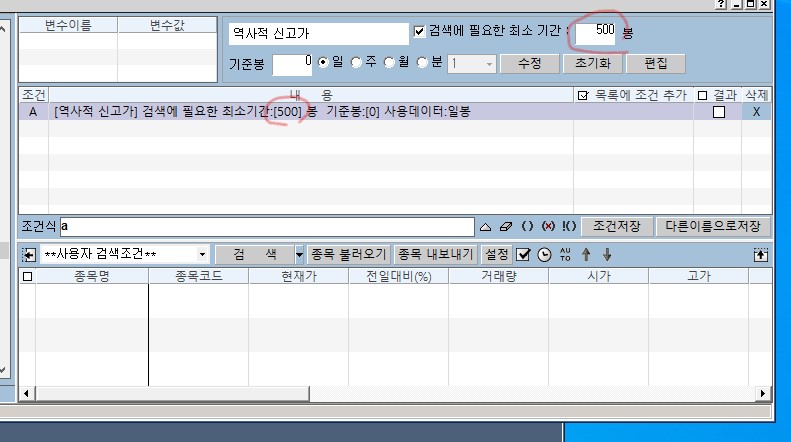Check the 결과 checkbox for condition A

(x=718, y=112)
